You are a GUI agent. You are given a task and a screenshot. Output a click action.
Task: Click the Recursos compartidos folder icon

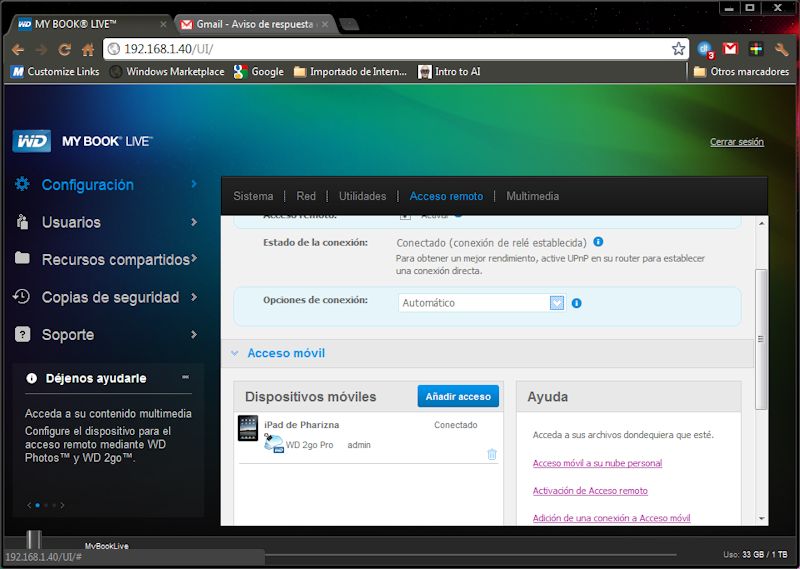22,258
